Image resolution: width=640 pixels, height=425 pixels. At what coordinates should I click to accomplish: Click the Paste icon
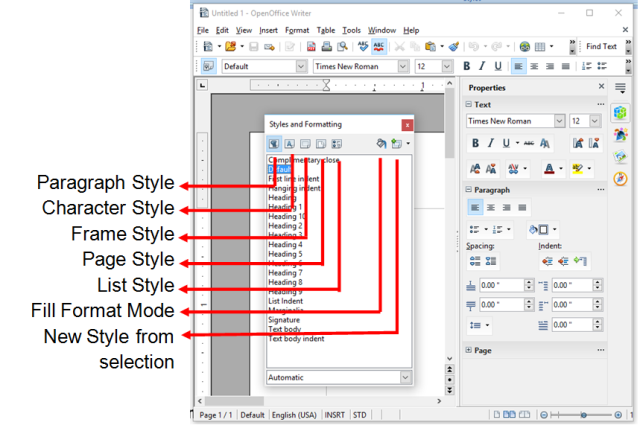coord(430,47)
